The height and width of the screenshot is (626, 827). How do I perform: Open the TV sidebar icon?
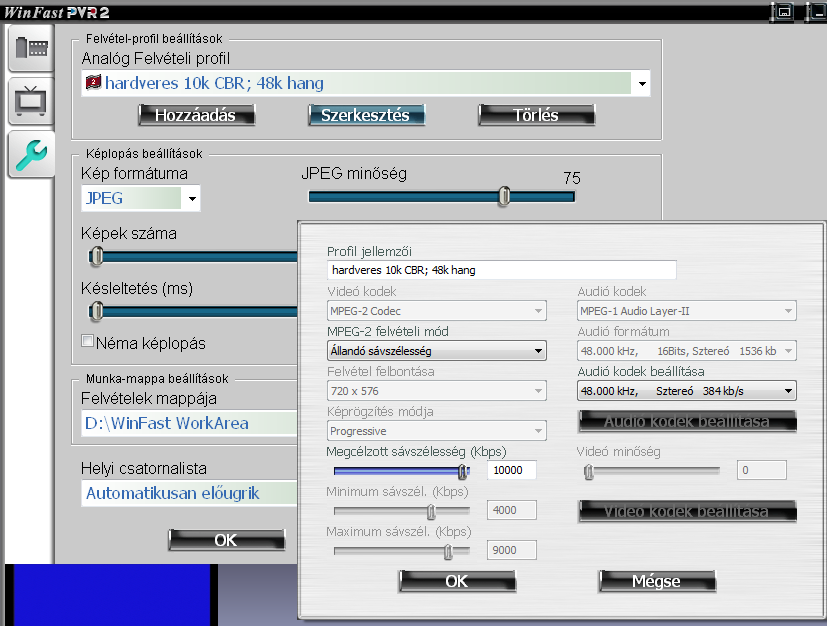click(31, 101)
